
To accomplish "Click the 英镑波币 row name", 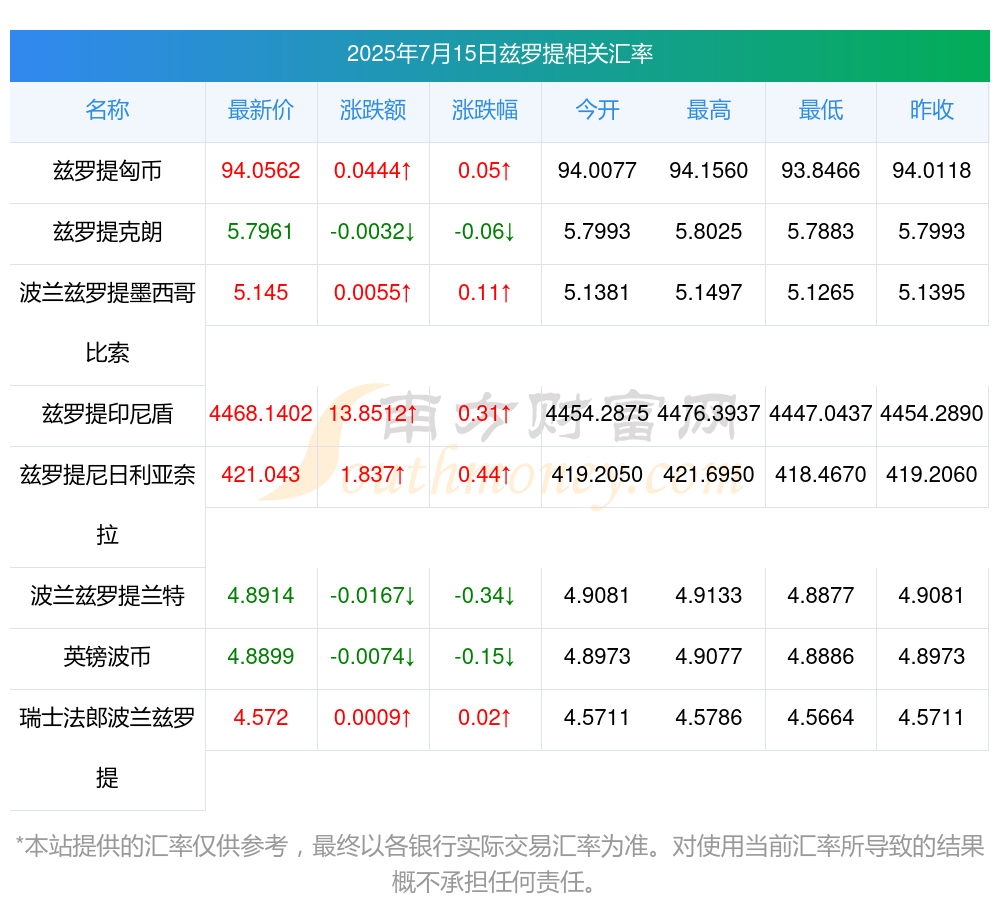I will pos(107,656).
